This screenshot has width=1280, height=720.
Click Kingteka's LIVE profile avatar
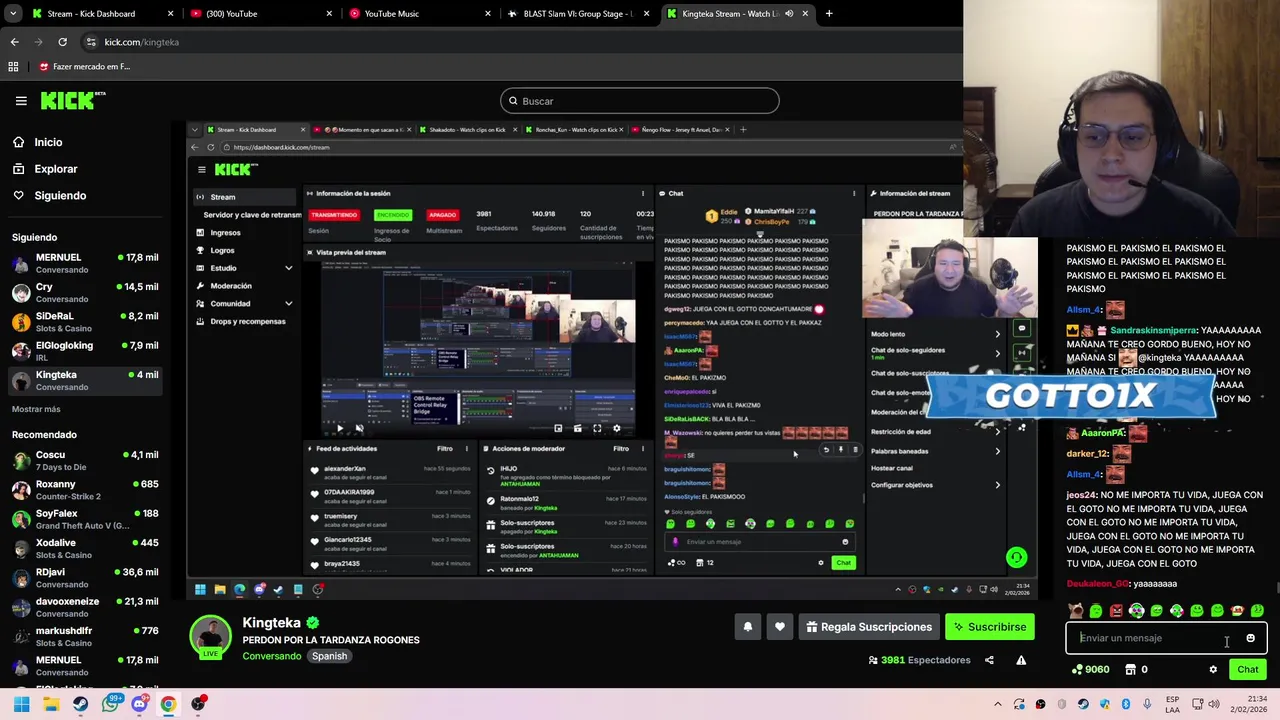click(211, 636)
